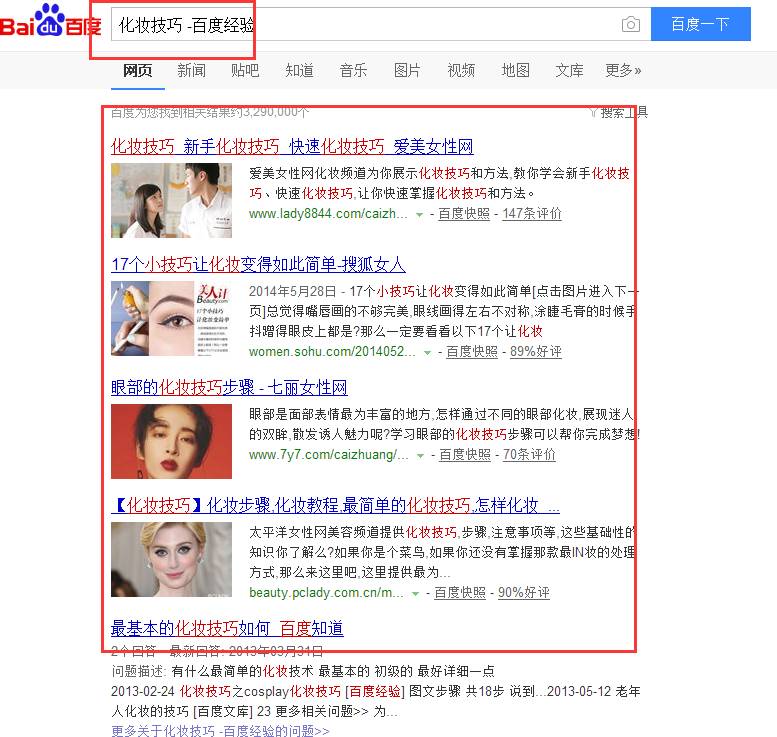Open the Baidu logo homepage
777x737 pixels.
pyautogui.click(x=51, y=21)
